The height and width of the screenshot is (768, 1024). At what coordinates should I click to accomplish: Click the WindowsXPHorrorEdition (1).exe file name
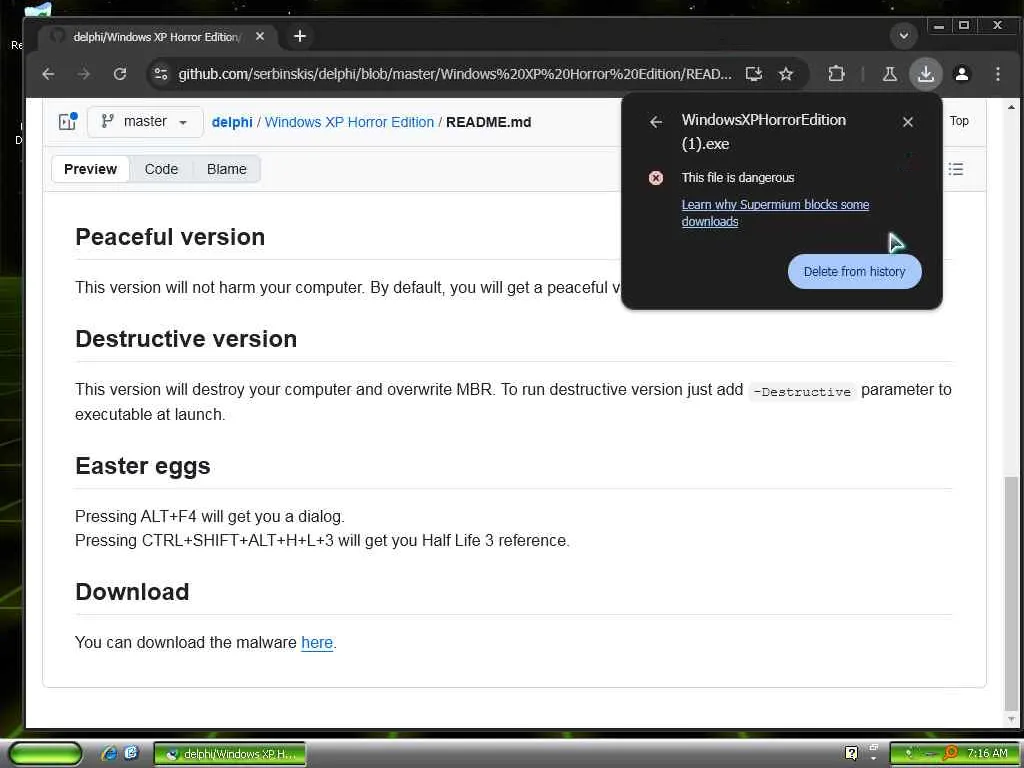tap(763, 131)
